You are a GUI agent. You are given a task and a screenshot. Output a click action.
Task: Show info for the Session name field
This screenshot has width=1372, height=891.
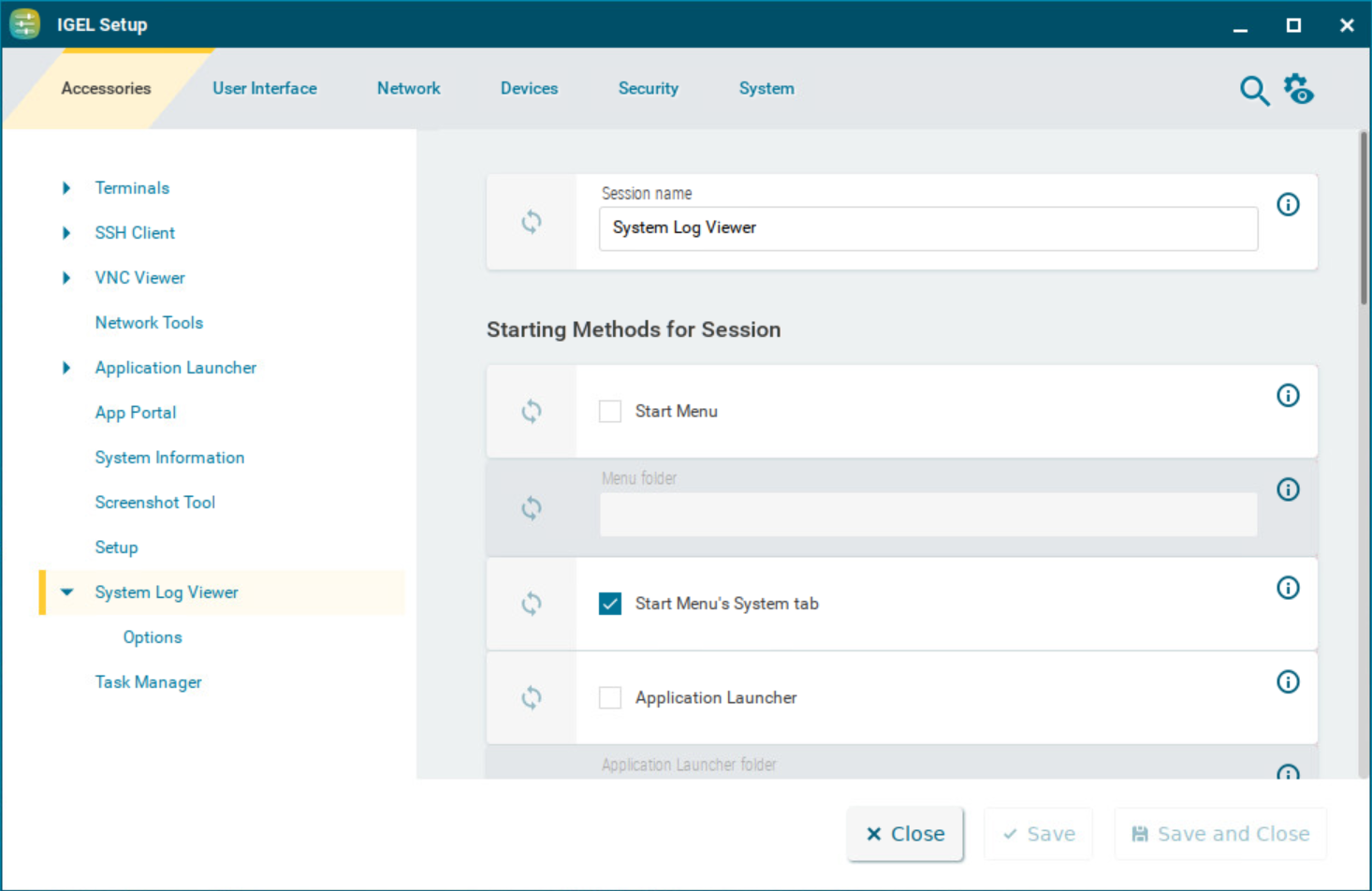point(1288,204)
